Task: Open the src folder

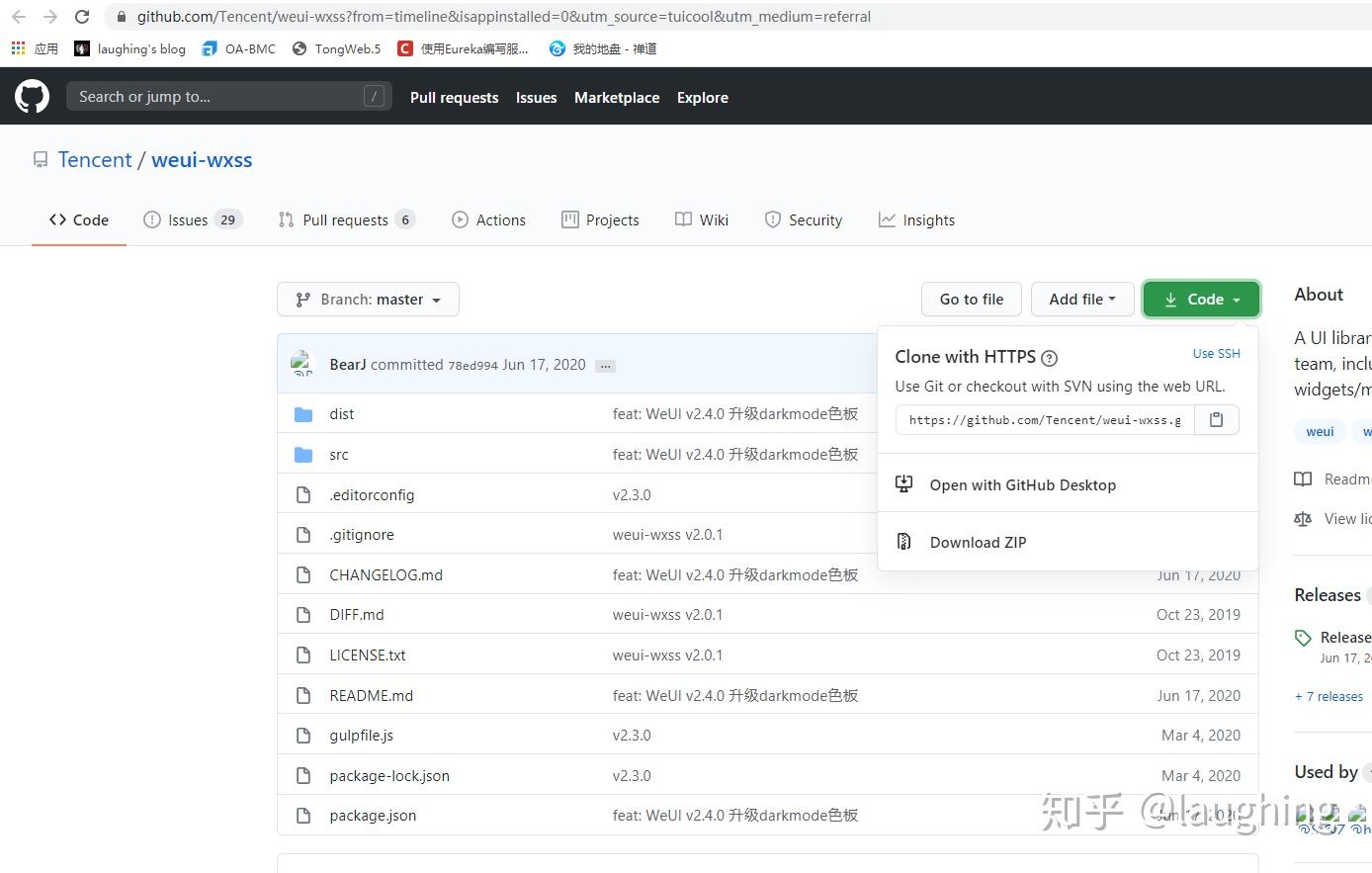Action: [339, 455]
